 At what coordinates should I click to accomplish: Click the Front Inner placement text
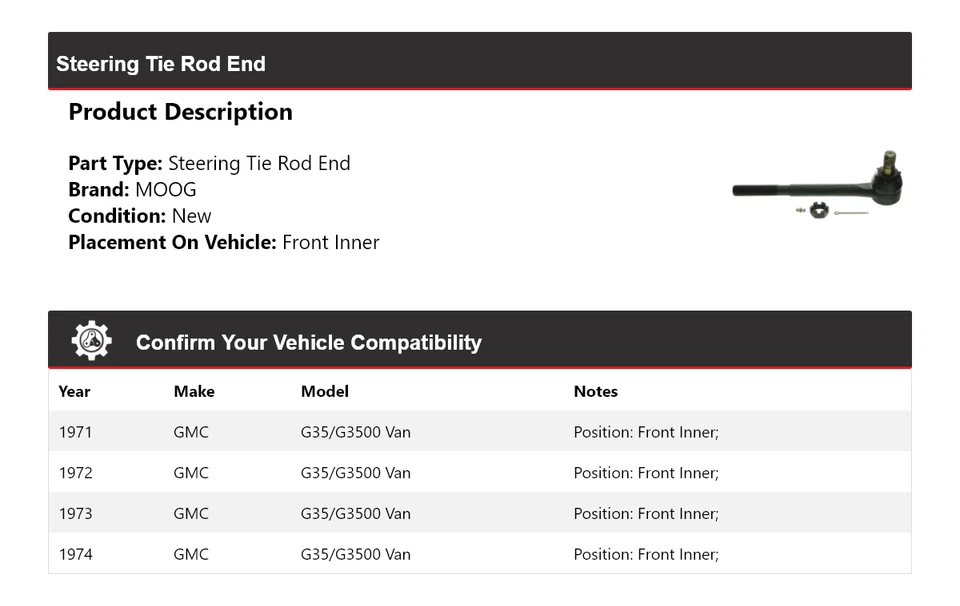pos(331,242)
